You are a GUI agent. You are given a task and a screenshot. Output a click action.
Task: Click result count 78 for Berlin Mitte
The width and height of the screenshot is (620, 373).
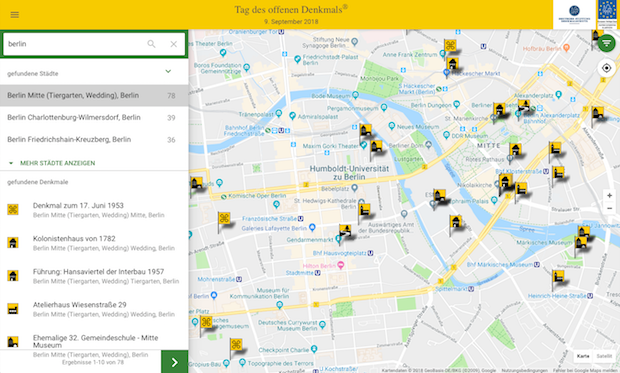click(171, 96)
